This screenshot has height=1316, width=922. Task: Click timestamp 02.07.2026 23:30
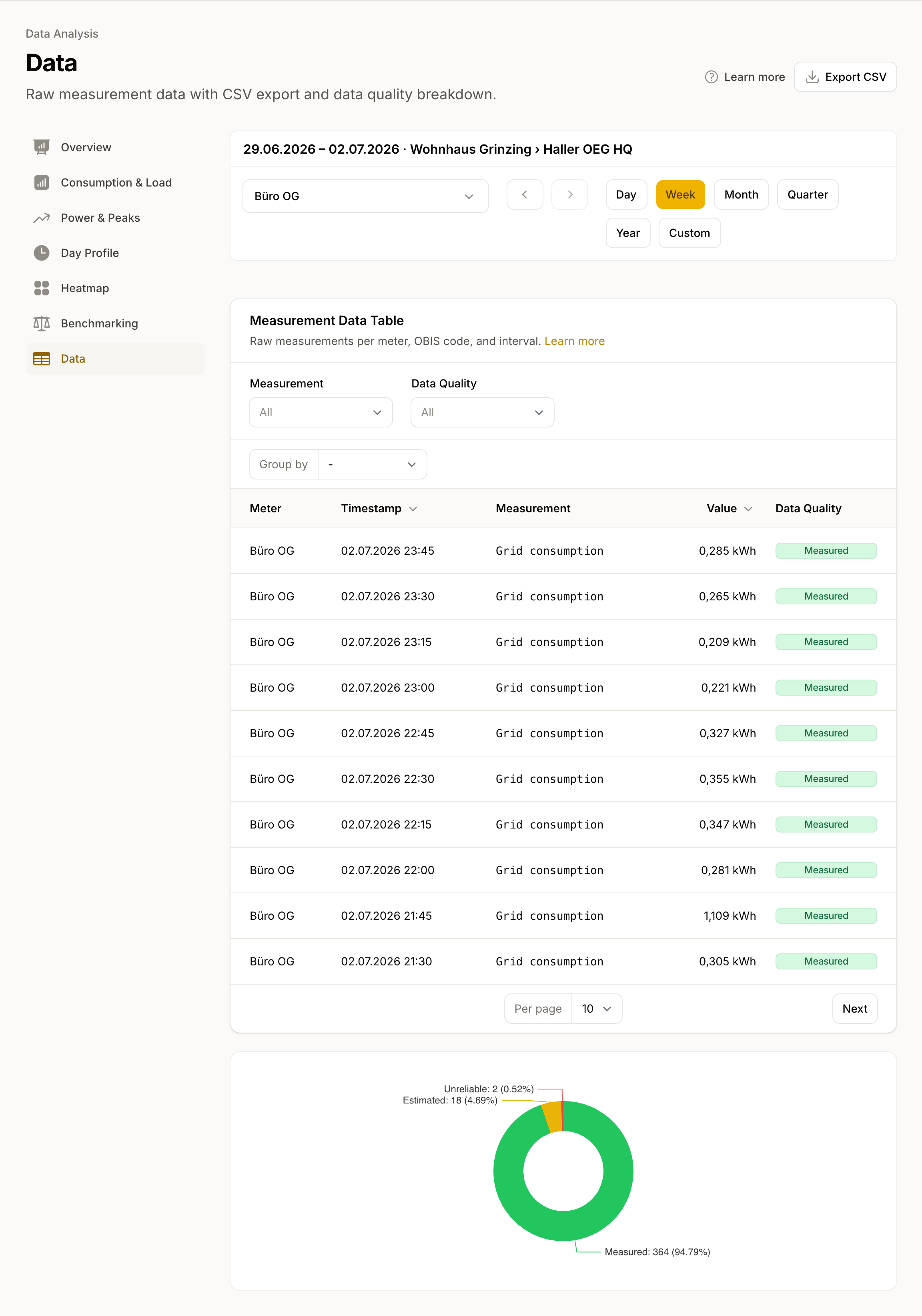click(387, 596)
